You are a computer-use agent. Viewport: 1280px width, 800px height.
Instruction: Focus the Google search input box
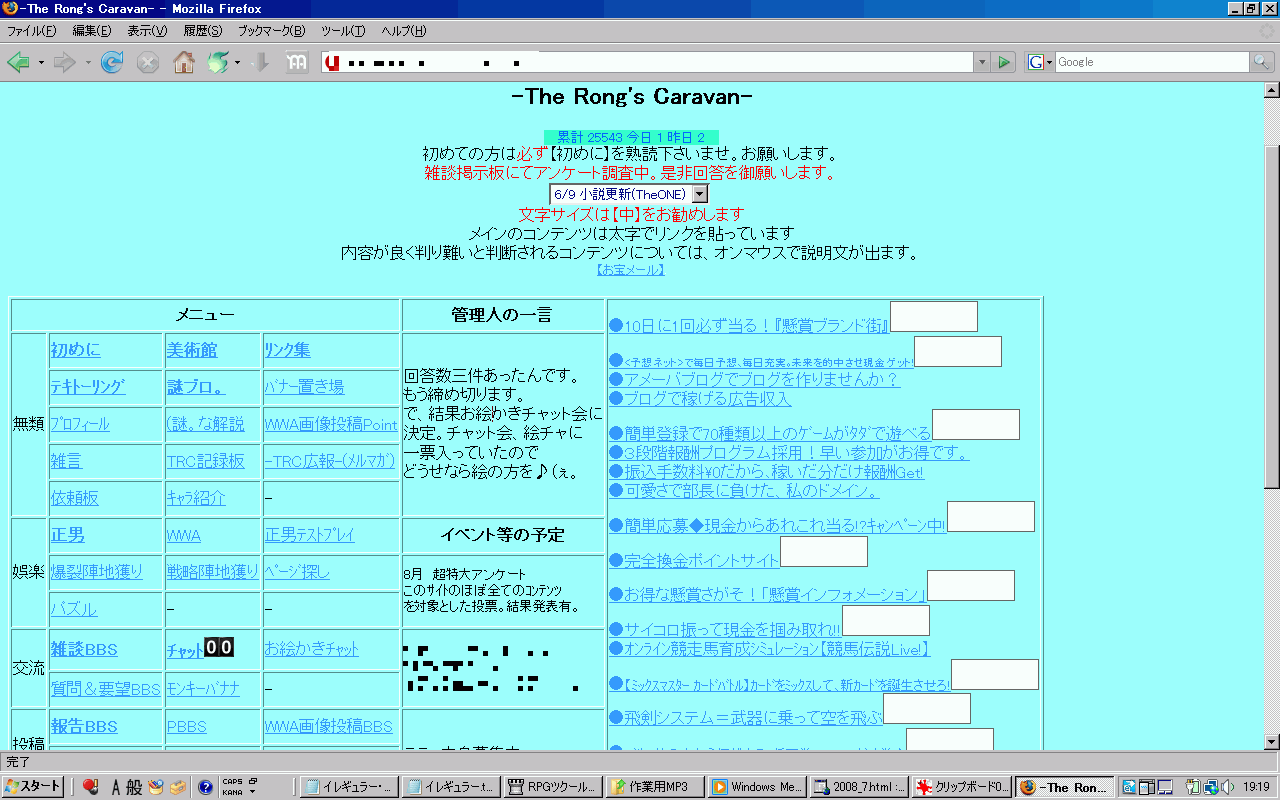pyautogui.click(x=1150, y=62)
